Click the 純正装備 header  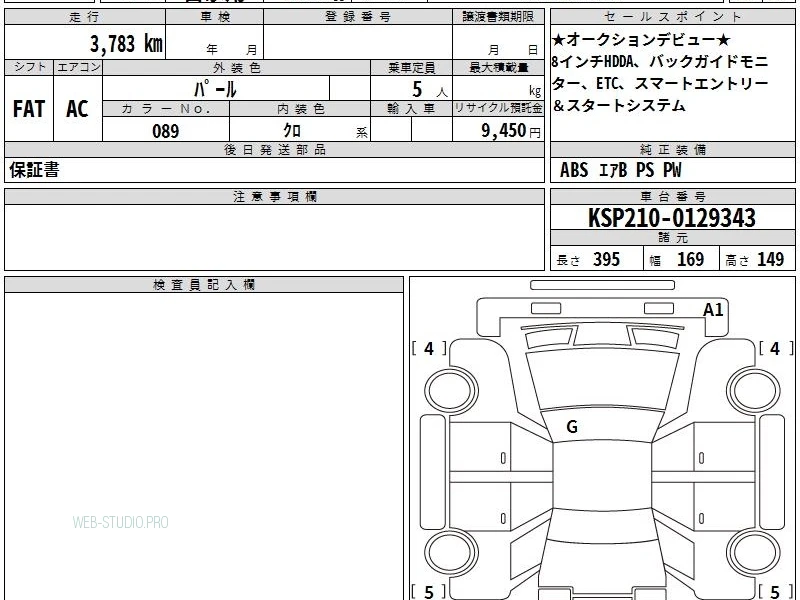tap(672, 150)
